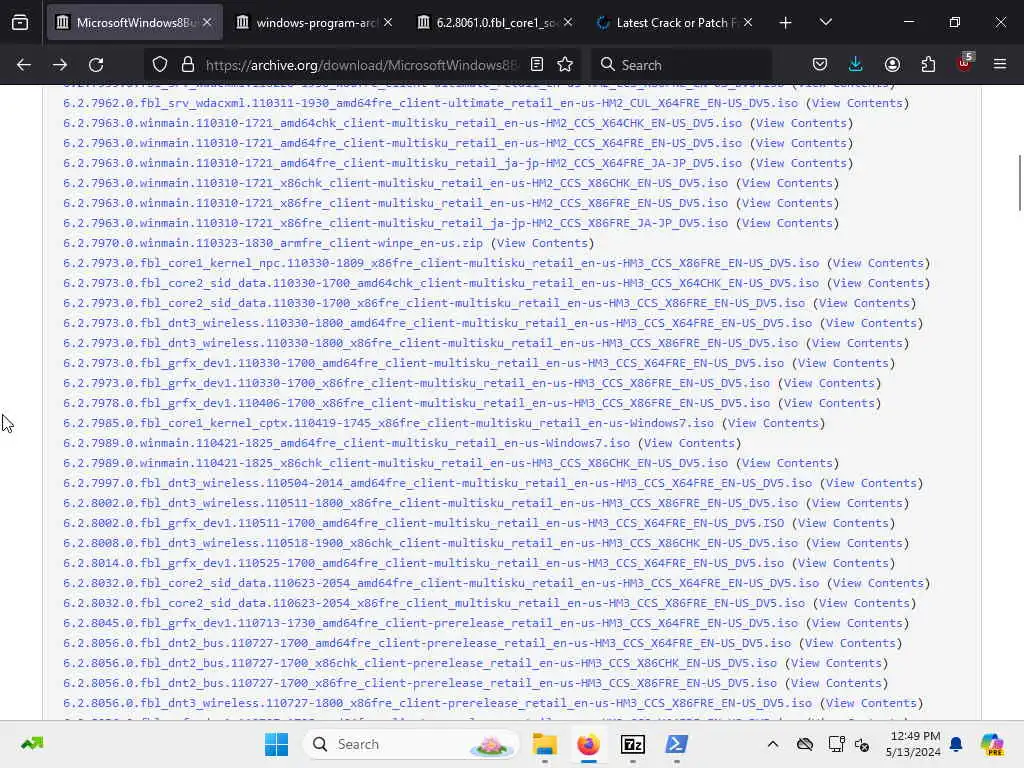View Contents of 6.2.8056.0 fbl_dnt3_wireless iso
The height and width of the screenshot is (768, 1024).
[871, 703]
